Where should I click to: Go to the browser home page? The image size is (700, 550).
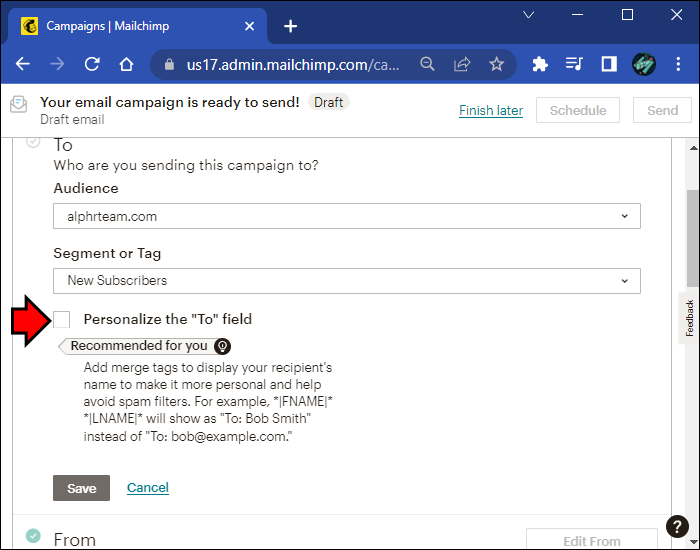click(x=126, y=64)
